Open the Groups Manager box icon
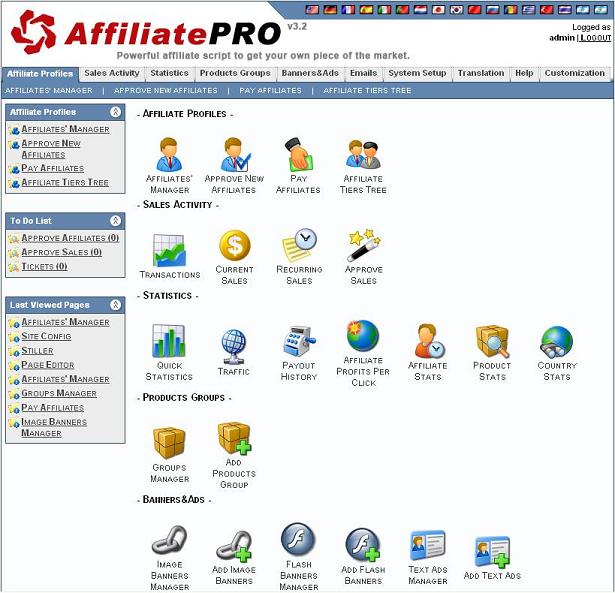Image resolution: width=615 pixels, height=593 pixels. pos(169,443)
